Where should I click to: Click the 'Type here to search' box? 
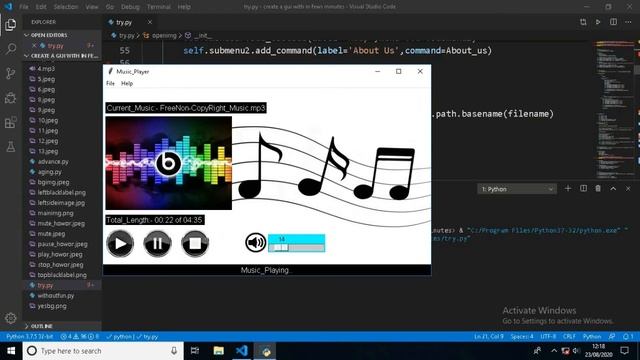[103, 351]
